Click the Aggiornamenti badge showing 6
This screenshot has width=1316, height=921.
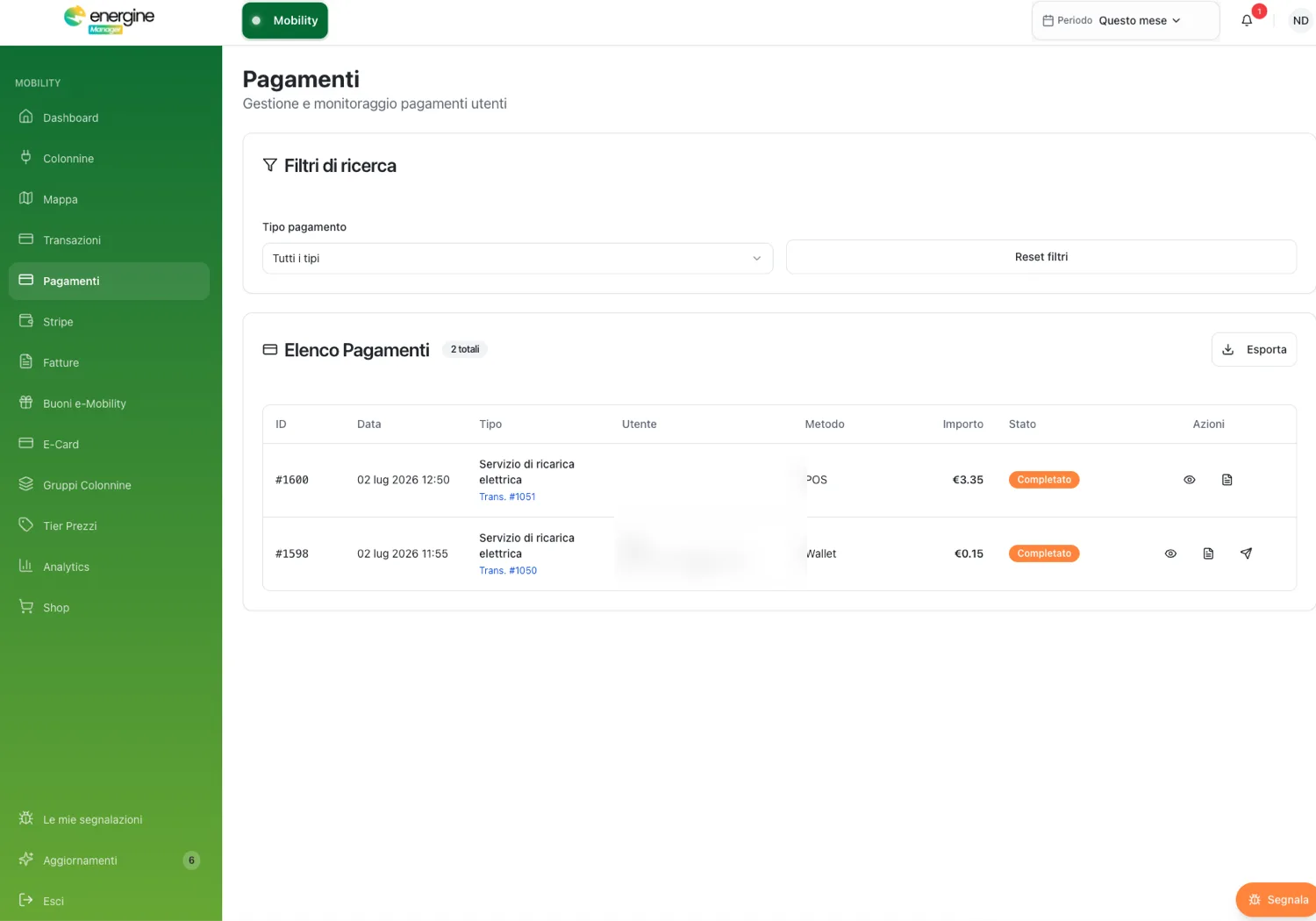191,860
